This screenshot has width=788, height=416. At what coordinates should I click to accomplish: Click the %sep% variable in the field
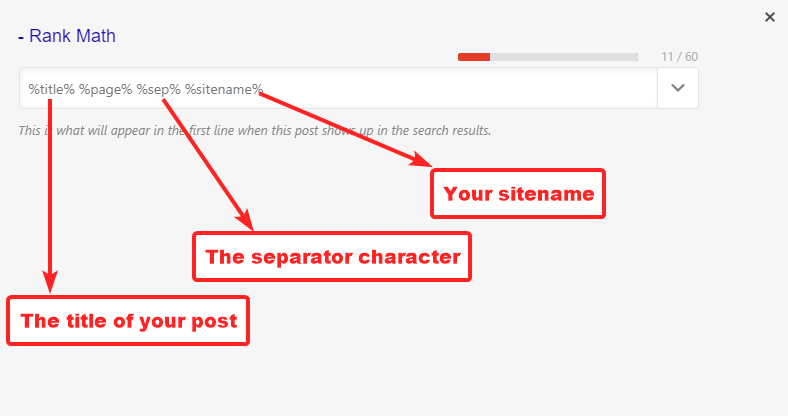click(159, 89)
